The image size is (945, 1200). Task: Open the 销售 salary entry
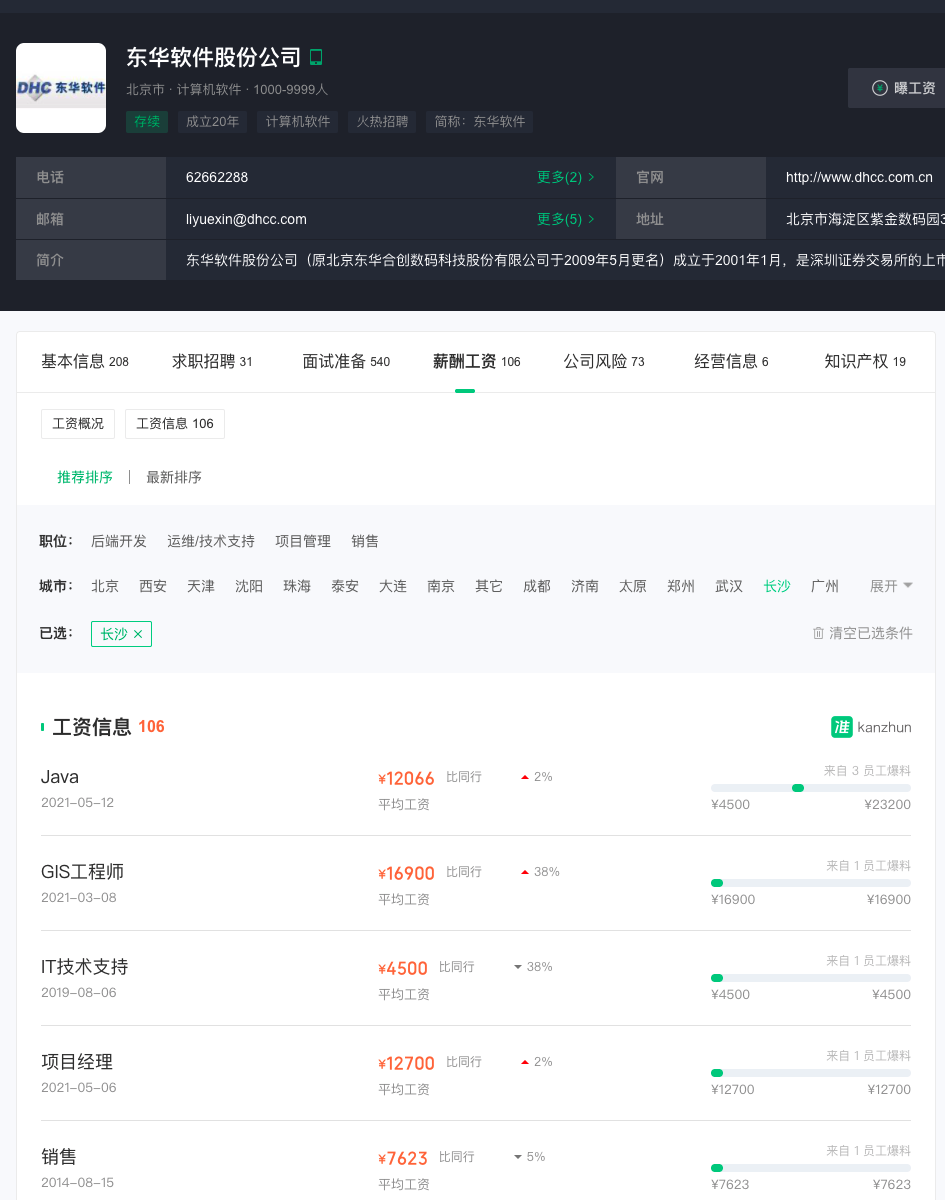[x=59, y=1157]
